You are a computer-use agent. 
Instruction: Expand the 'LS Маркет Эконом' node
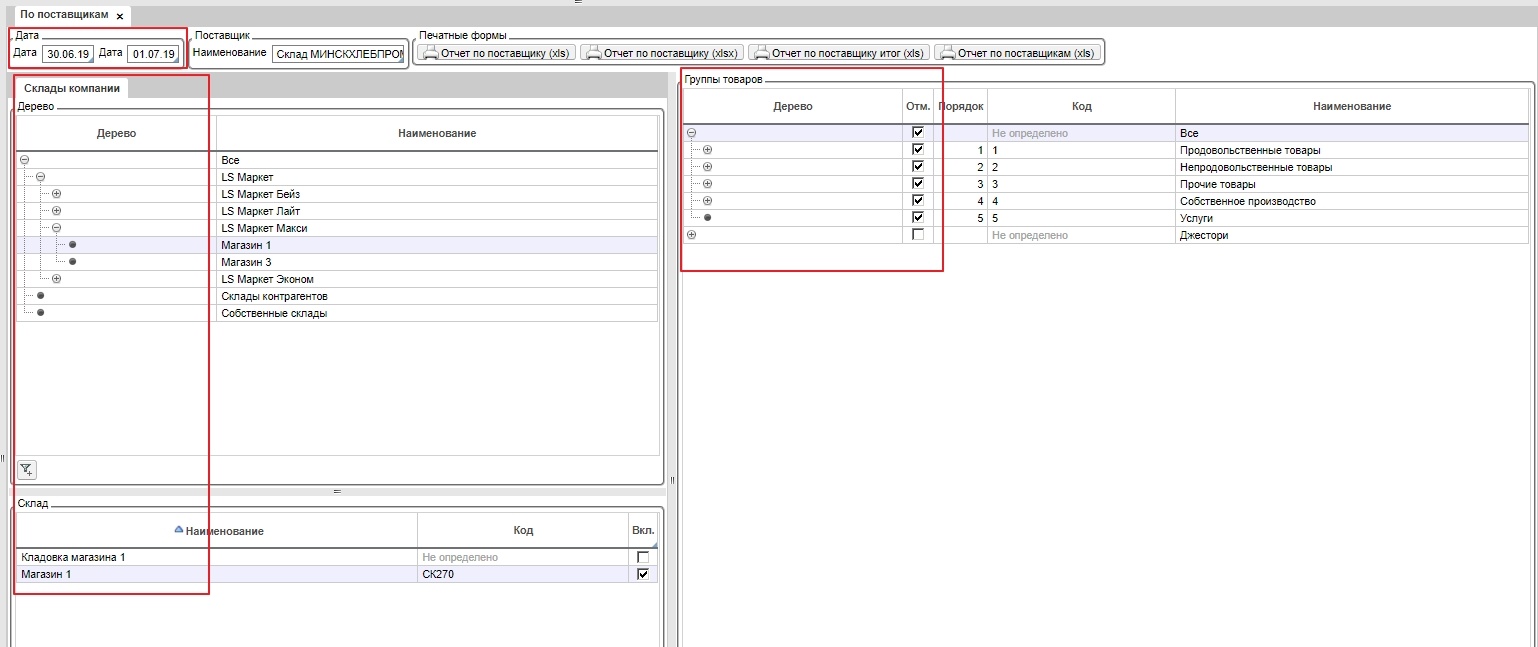(56, 279)
